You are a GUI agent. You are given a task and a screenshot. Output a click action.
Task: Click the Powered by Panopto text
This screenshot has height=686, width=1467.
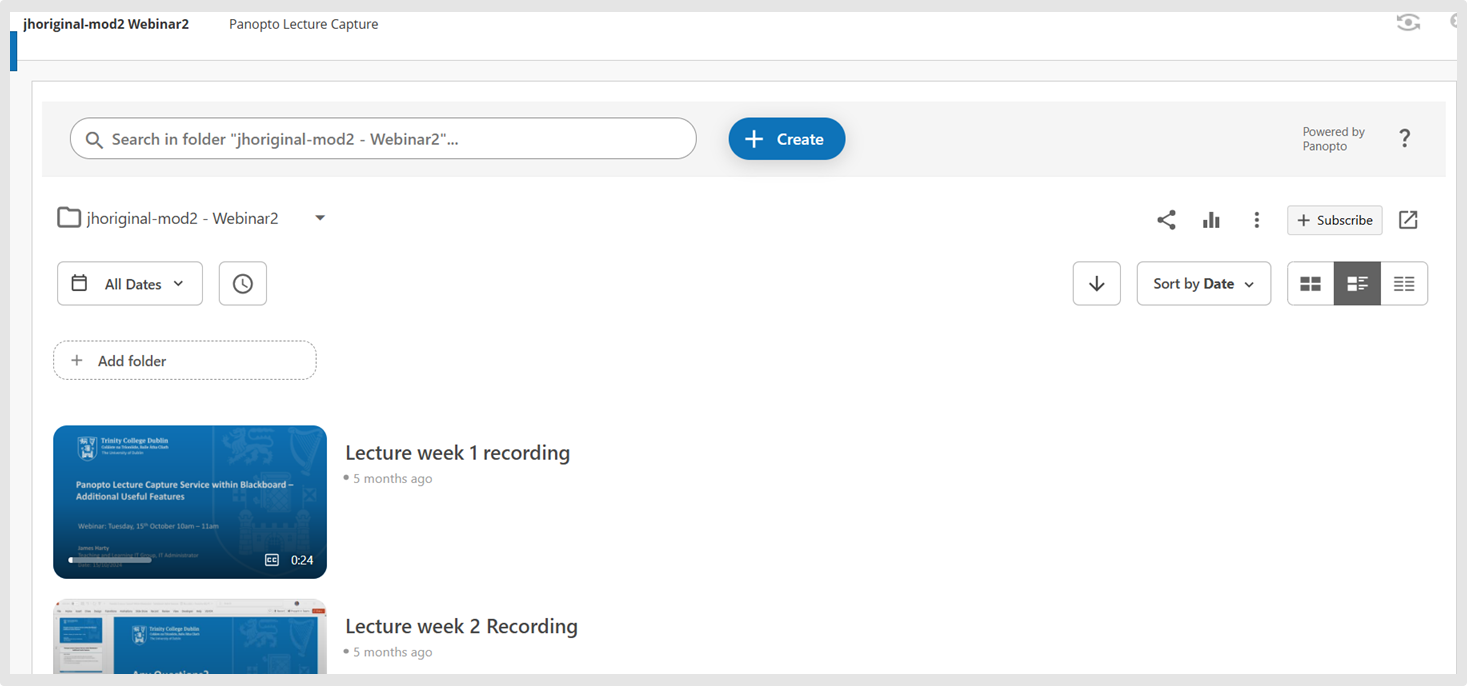pos(1333,139)
